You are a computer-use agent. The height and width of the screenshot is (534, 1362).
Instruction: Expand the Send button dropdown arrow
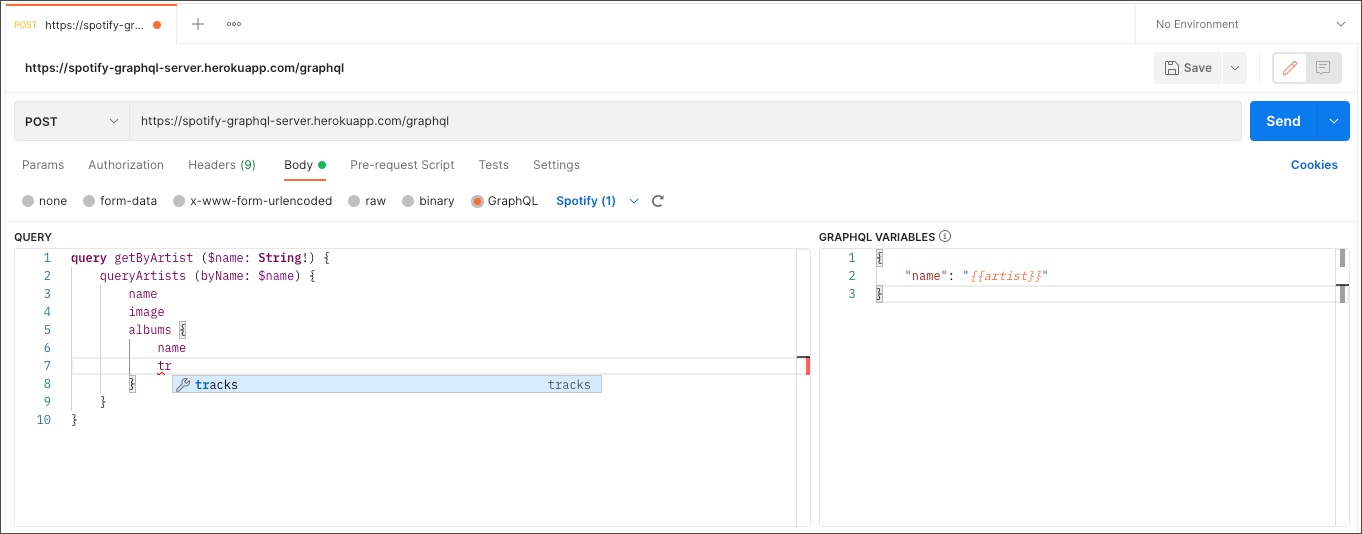pyautogui.click(x=1334, y=121)
